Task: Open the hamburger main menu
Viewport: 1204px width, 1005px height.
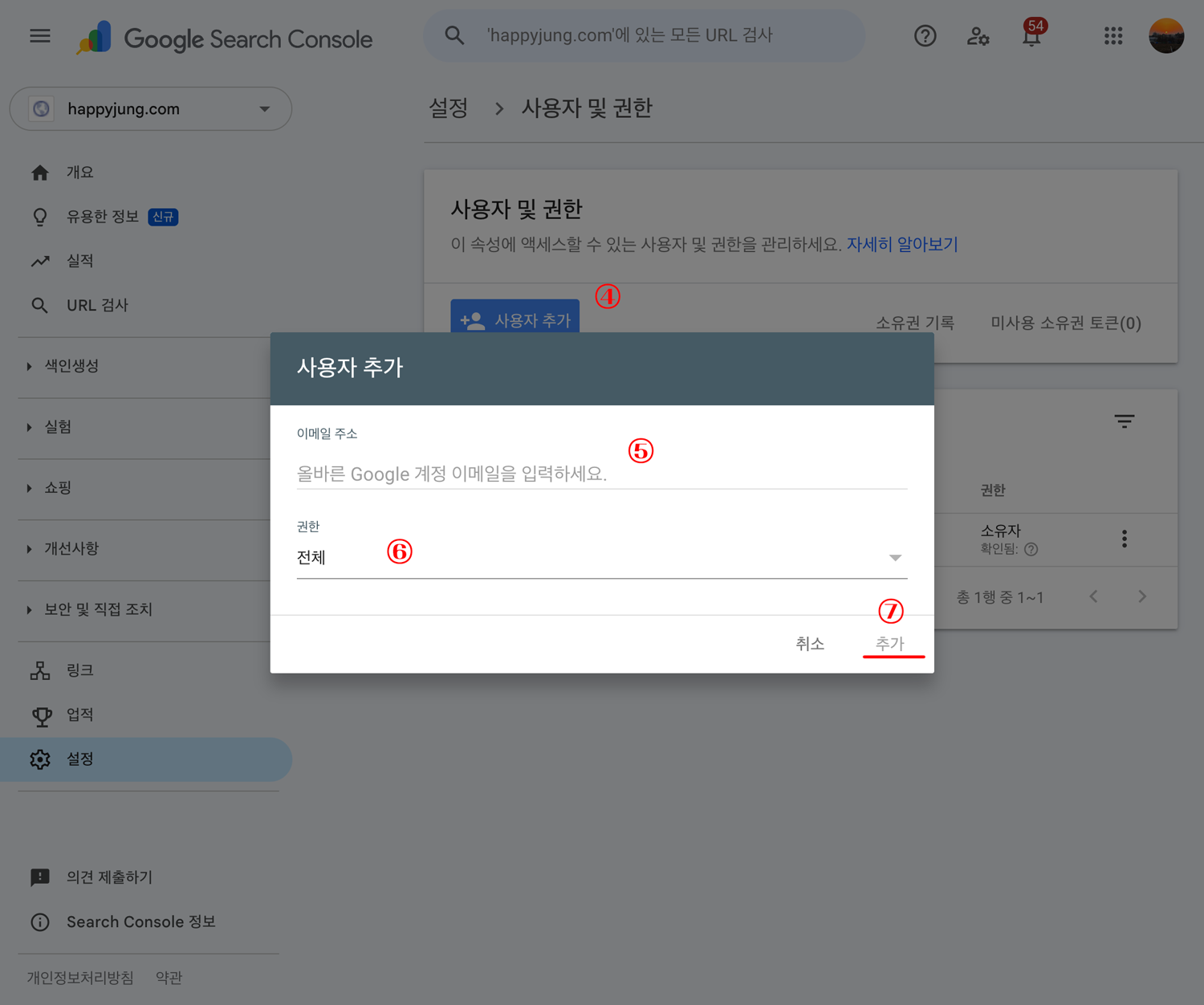Action: click(40, 36)
